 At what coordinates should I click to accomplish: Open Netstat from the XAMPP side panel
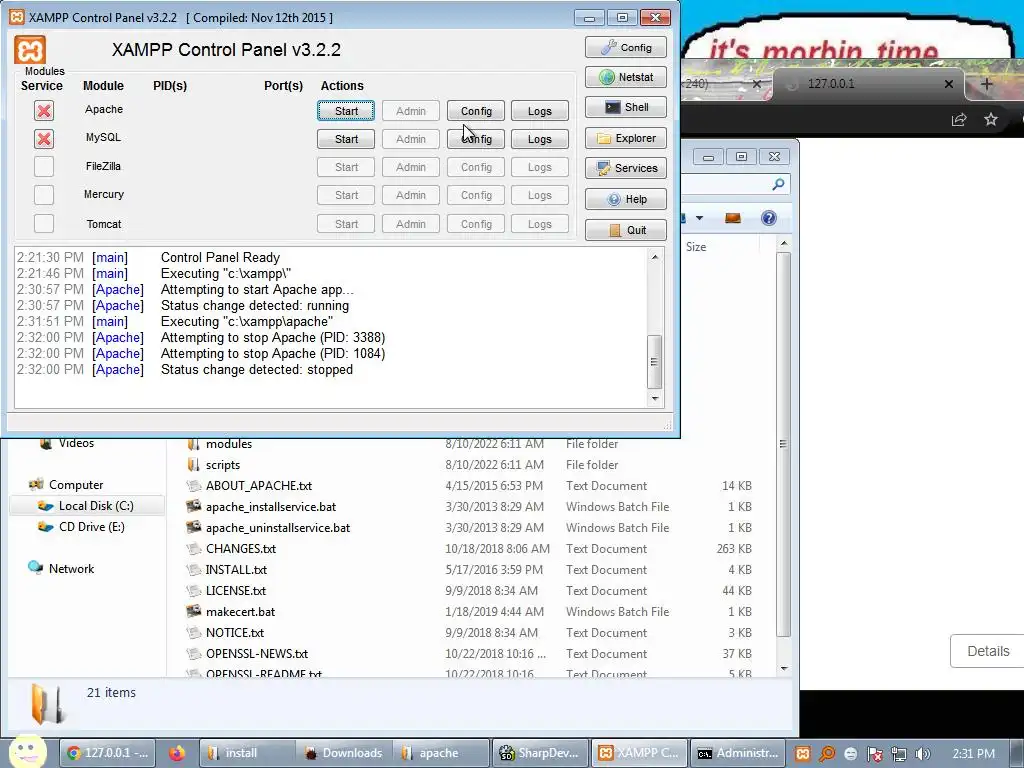point(626,77)
